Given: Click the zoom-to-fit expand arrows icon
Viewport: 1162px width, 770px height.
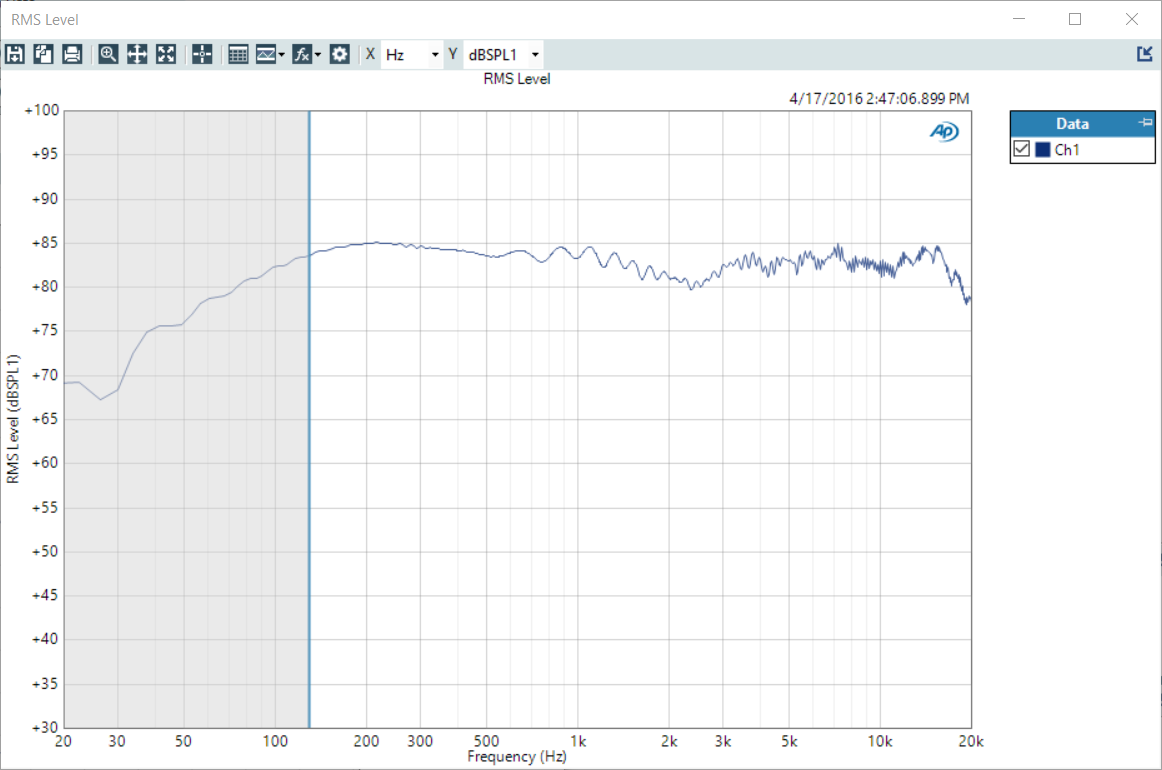Looking at the screenshot, I should click(x=166, y=54).
